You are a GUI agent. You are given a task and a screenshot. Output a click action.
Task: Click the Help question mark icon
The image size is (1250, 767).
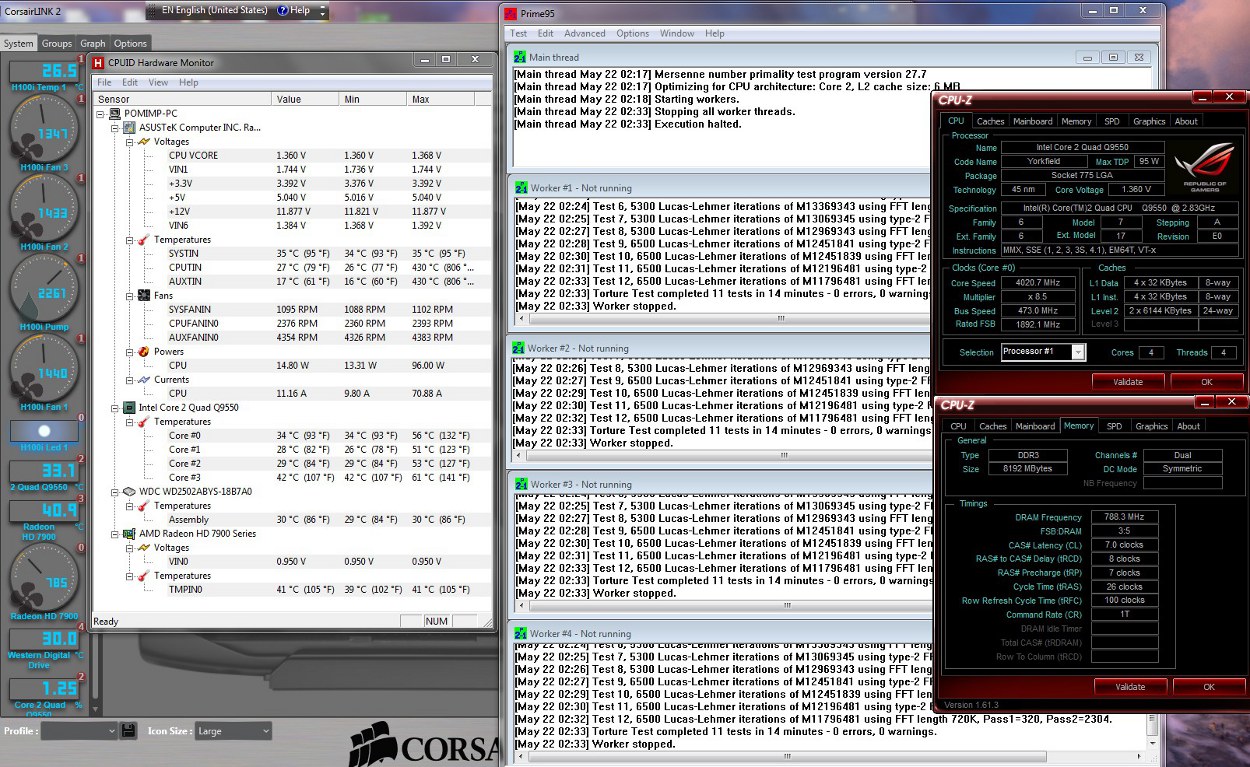282,10
